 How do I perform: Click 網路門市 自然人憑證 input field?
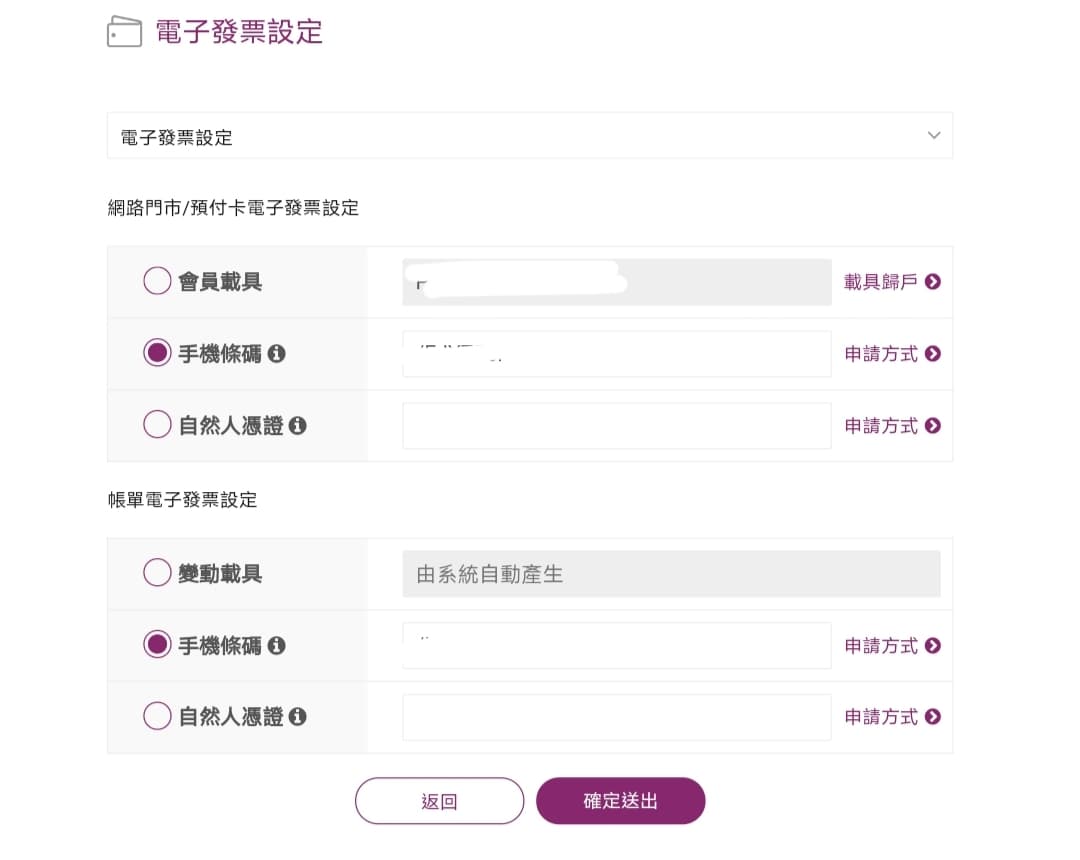click(616, 426)
